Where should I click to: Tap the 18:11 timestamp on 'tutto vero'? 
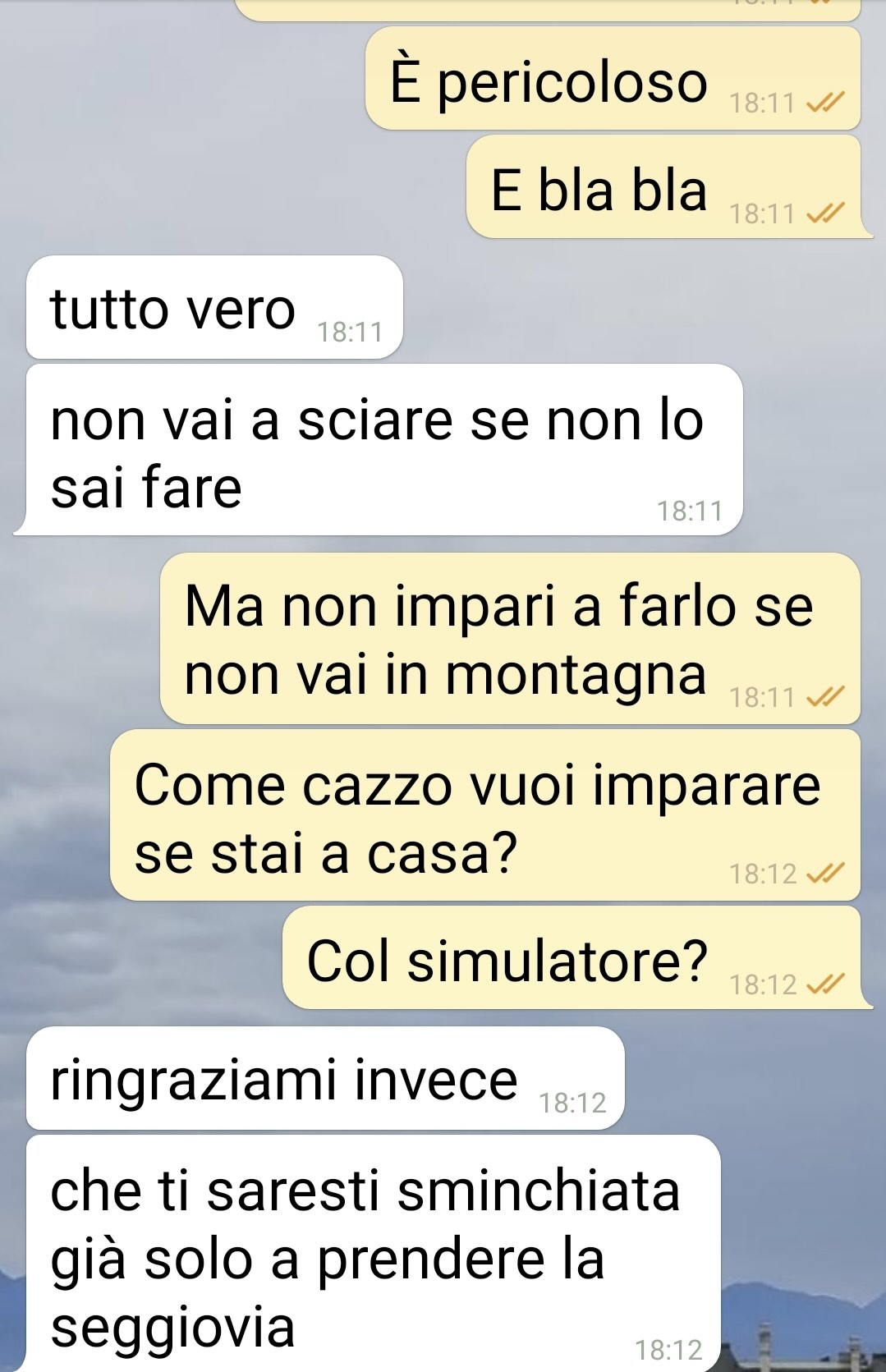tap(350, 333)
